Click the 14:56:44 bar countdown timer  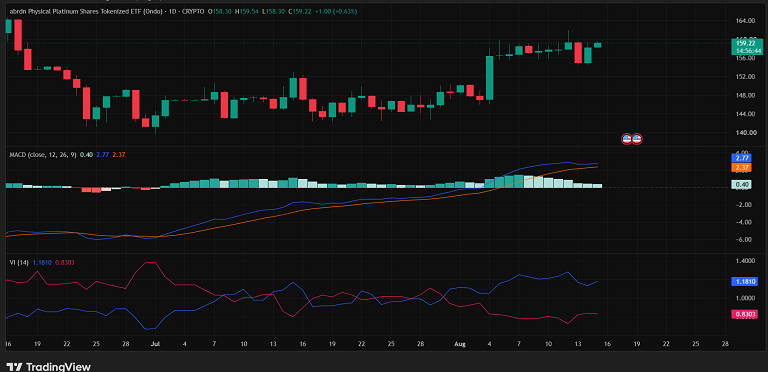click(747, 50)
